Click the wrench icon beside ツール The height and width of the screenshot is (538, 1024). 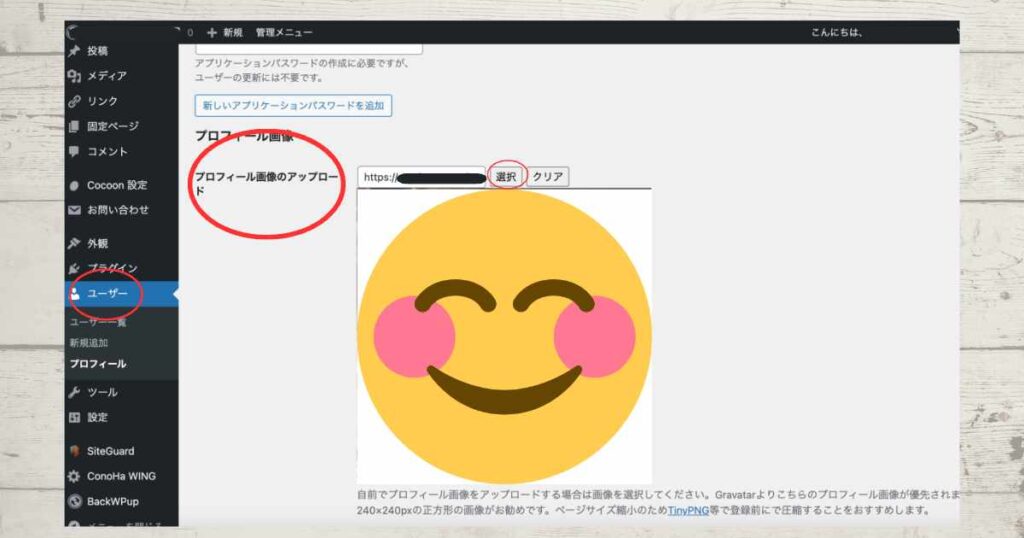tap(74, 392)
